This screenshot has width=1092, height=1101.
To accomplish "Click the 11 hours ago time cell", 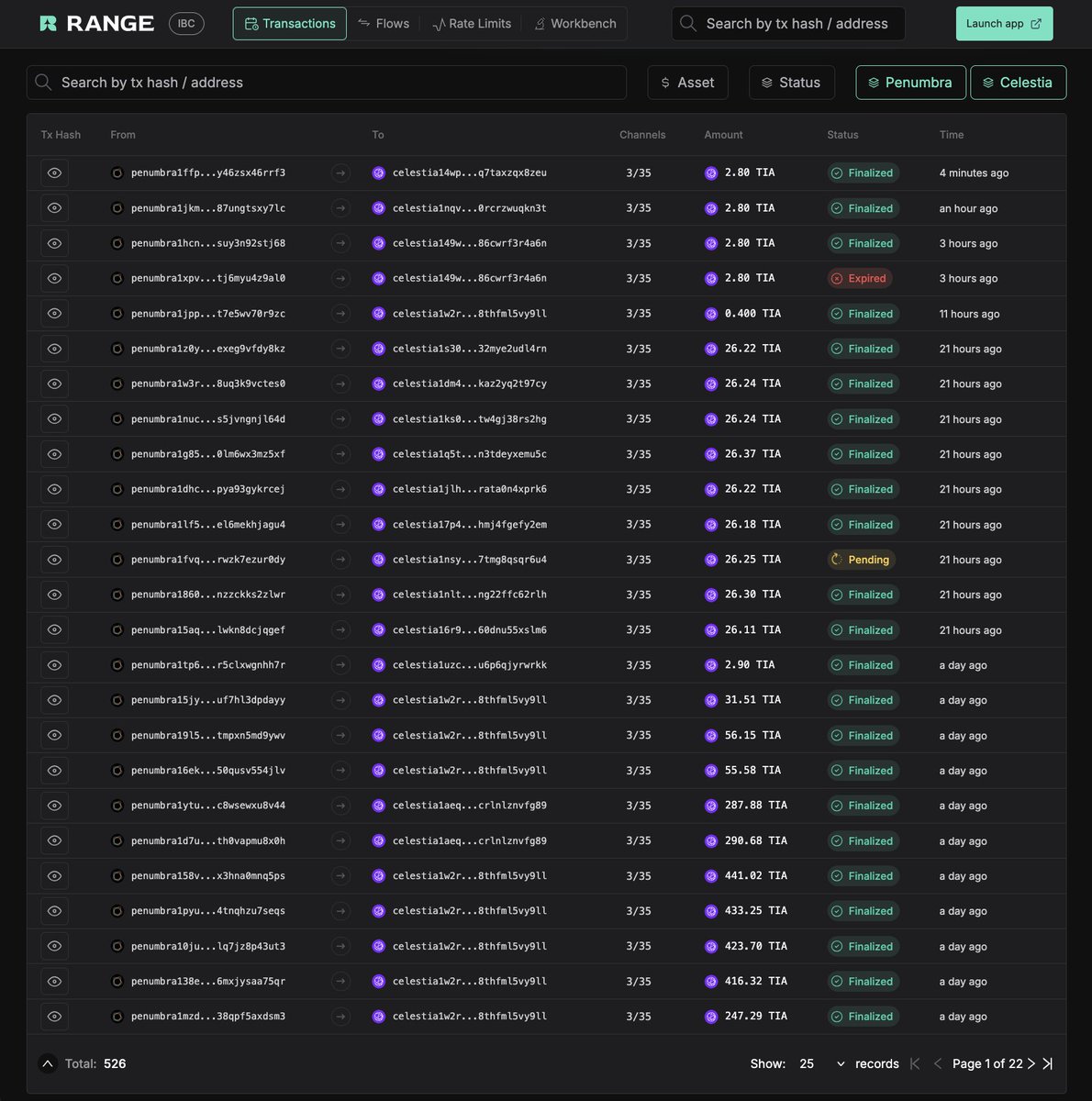I will pos(969,314).
